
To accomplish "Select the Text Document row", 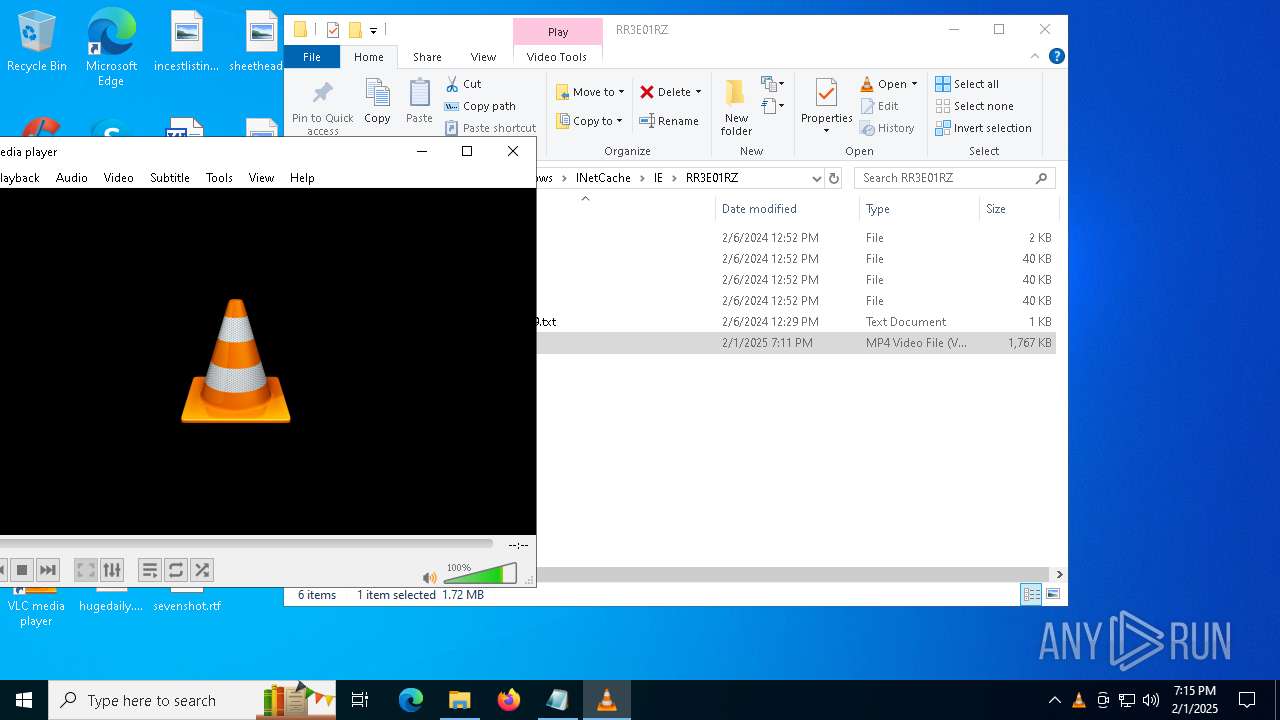I will pyautogui.click(x=795, y=322).
